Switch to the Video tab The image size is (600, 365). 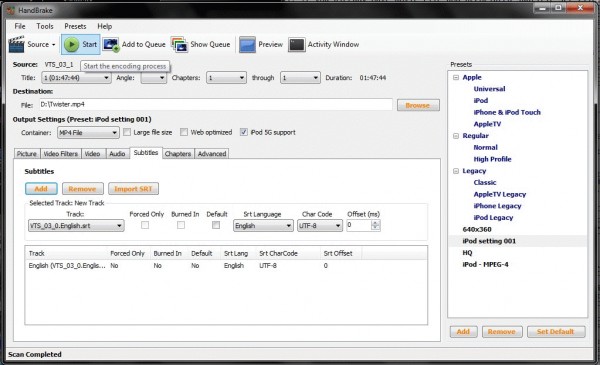[92, 154]
